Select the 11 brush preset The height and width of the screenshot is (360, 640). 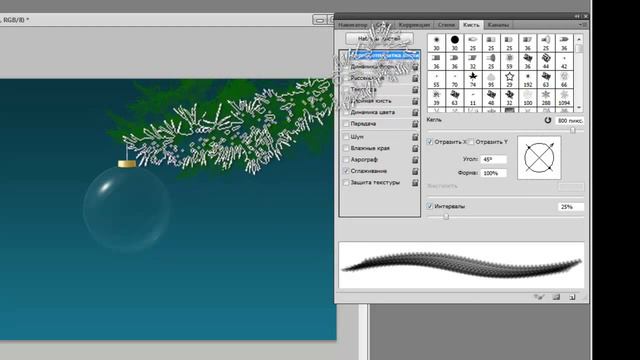(473, 98)
